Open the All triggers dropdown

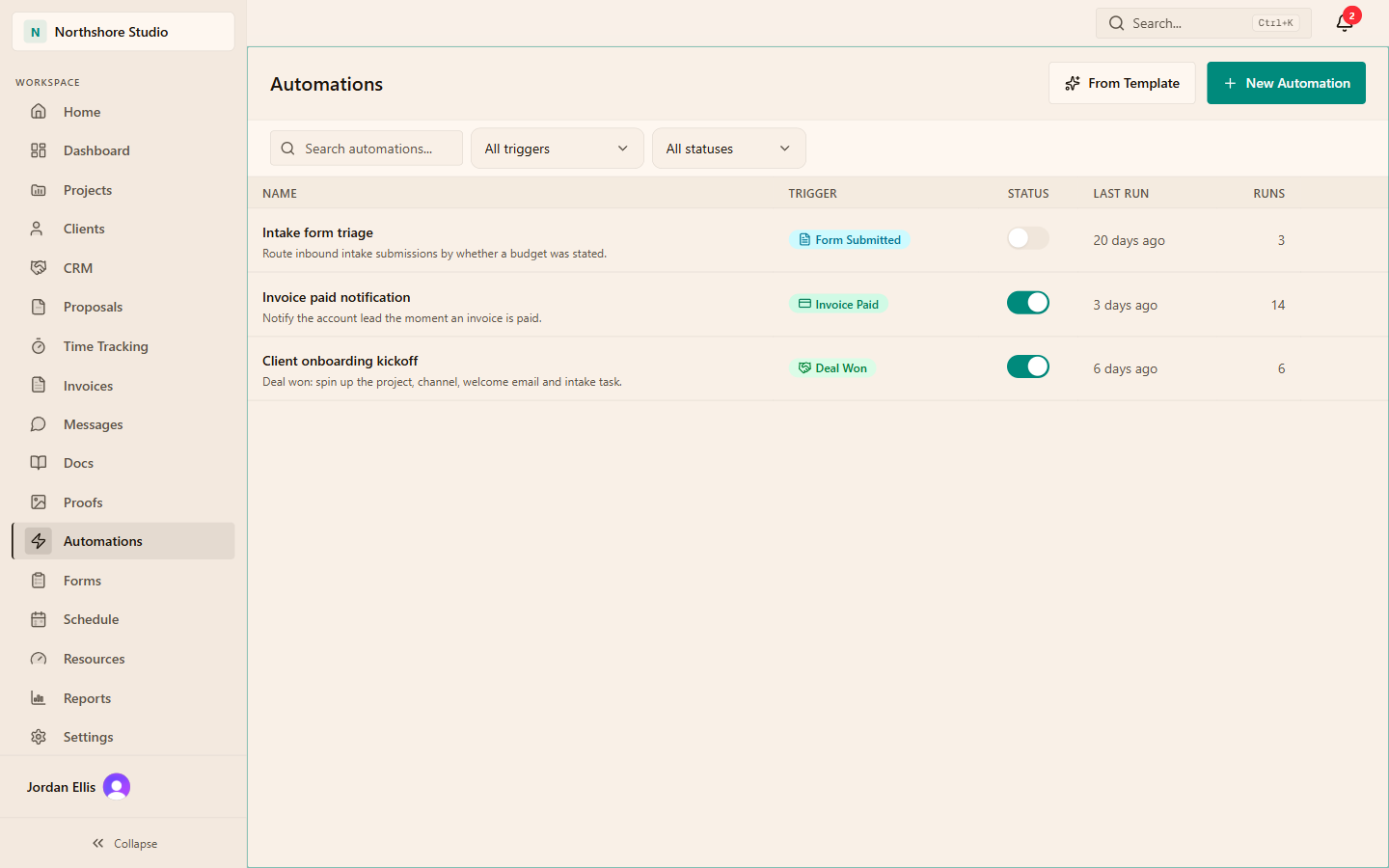[x=558, y=149]
